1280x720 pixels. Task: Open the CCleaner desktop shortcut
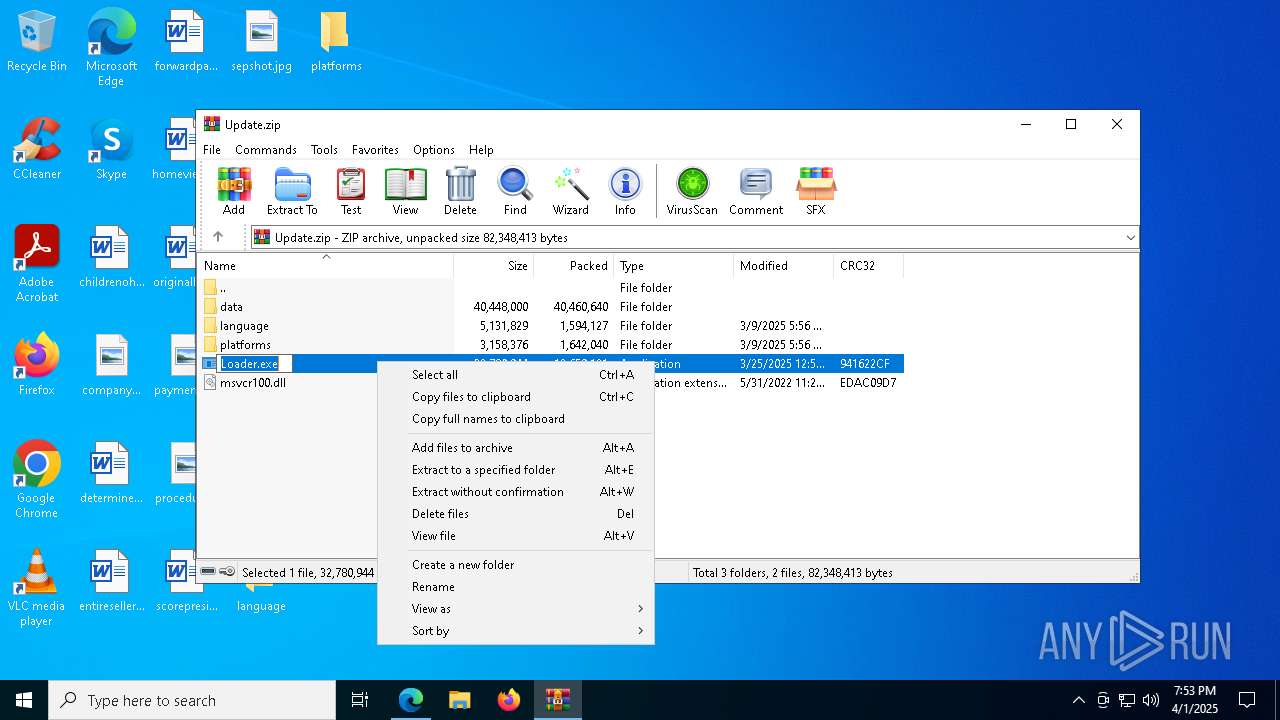click(37, 150)
